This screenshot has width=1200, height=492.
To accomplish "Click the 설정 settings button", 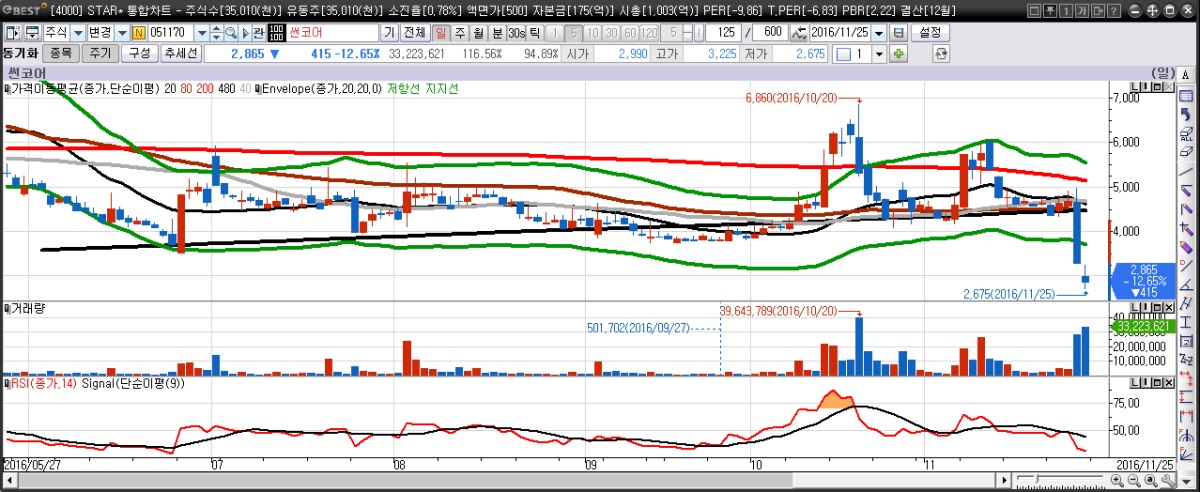I will coord(929,33).
